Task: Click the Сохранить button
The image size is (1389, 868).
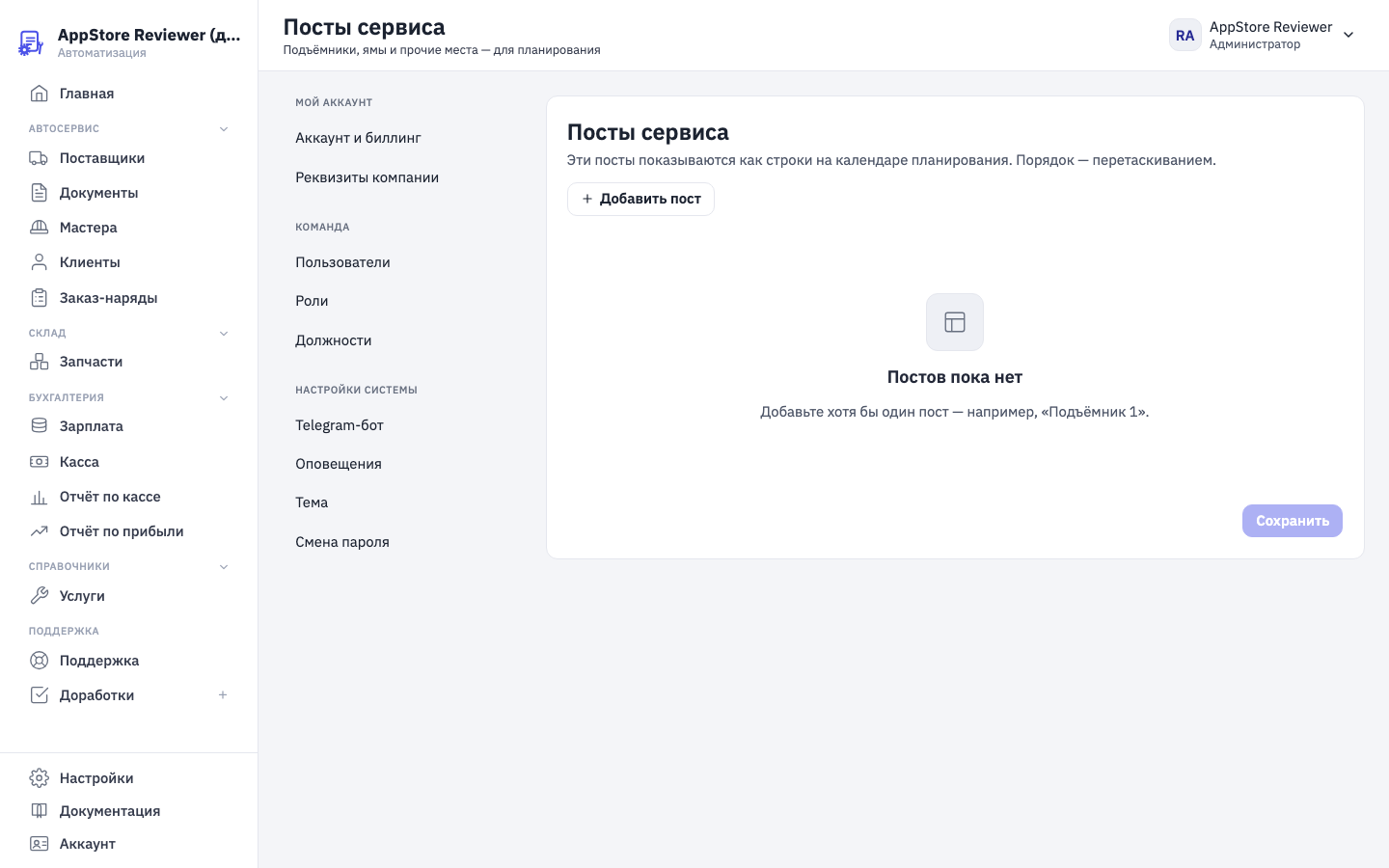Action: [x=1293, y=521]
